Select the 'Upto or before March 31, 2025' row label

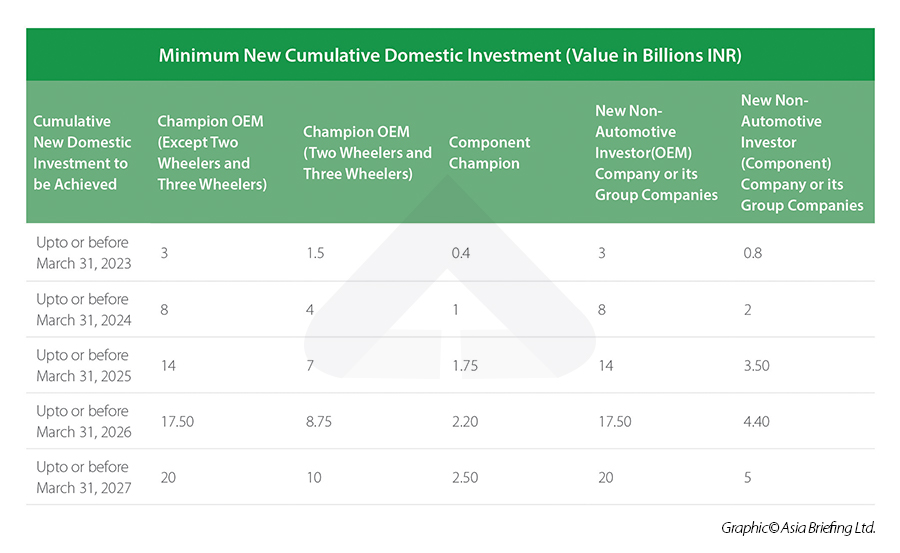tap(84, 365)
